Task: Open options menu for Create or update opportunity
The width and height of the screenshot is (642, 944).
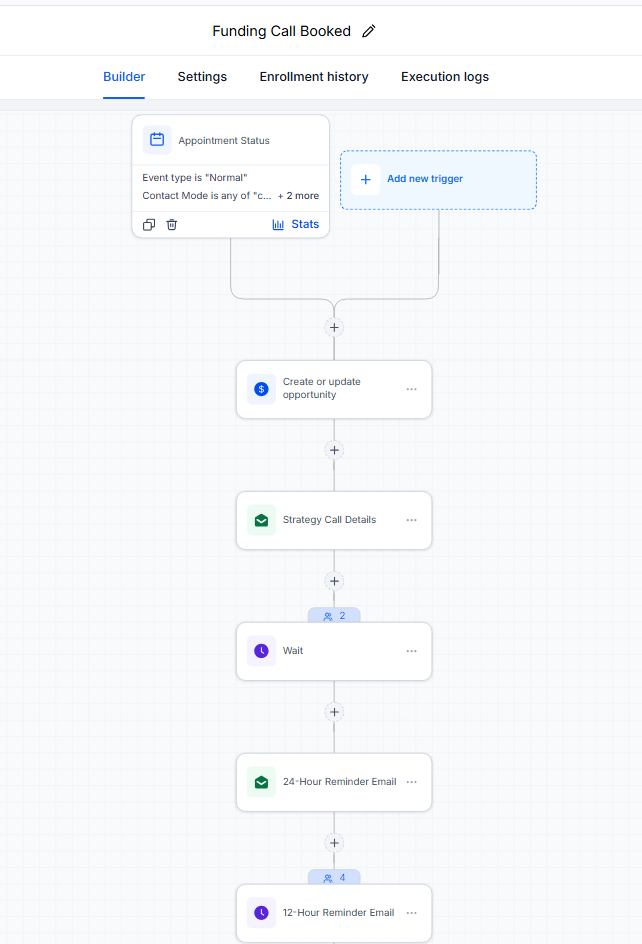Action: (411, 389)
